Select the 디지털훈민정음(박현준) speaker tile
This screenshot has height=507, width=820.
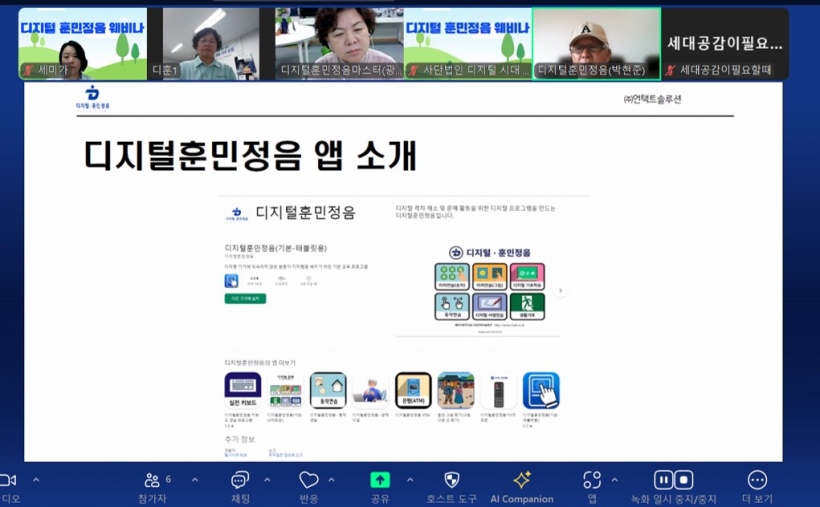pos(597,44)
